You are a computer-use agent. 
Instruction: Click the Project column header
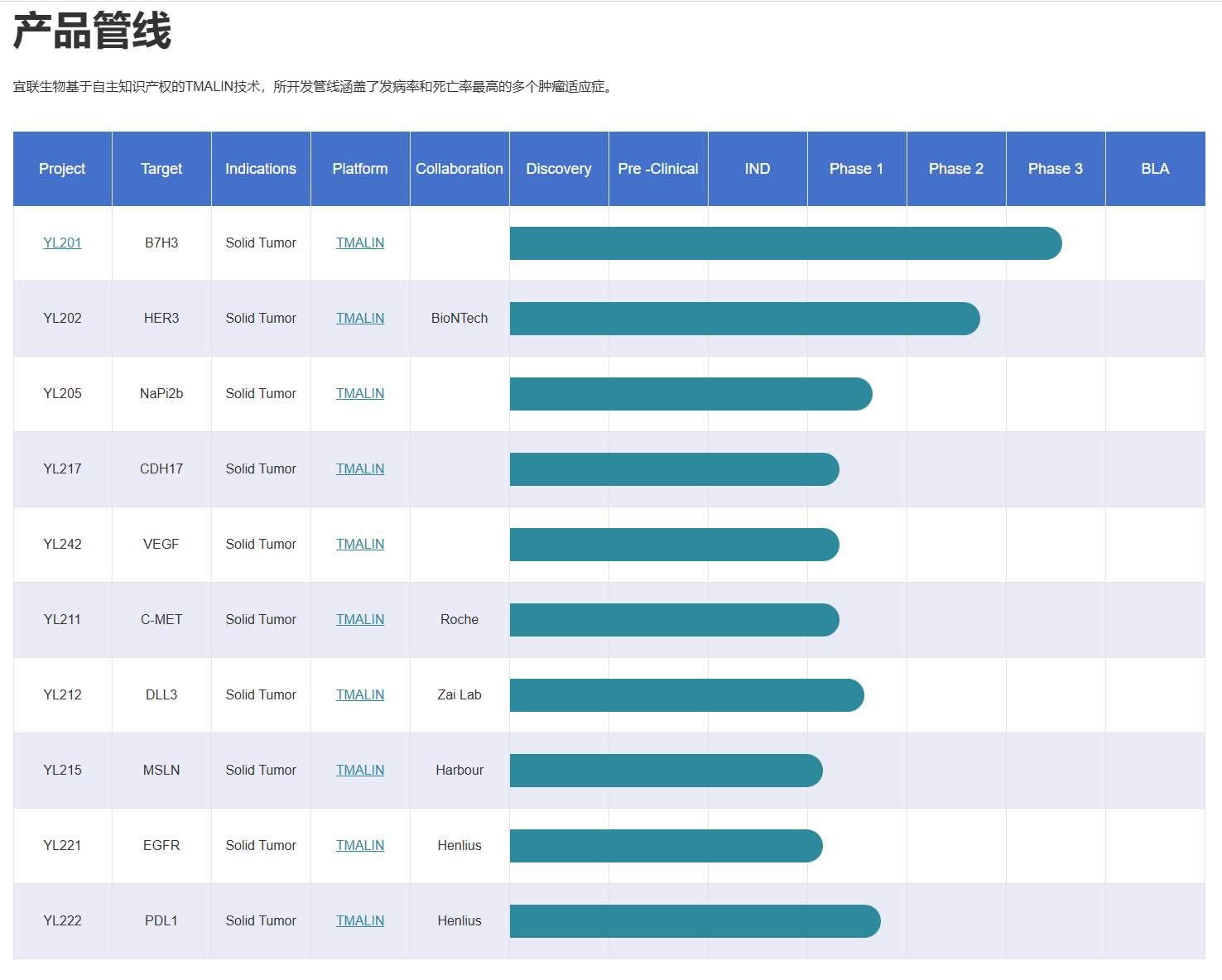point(62,169)
